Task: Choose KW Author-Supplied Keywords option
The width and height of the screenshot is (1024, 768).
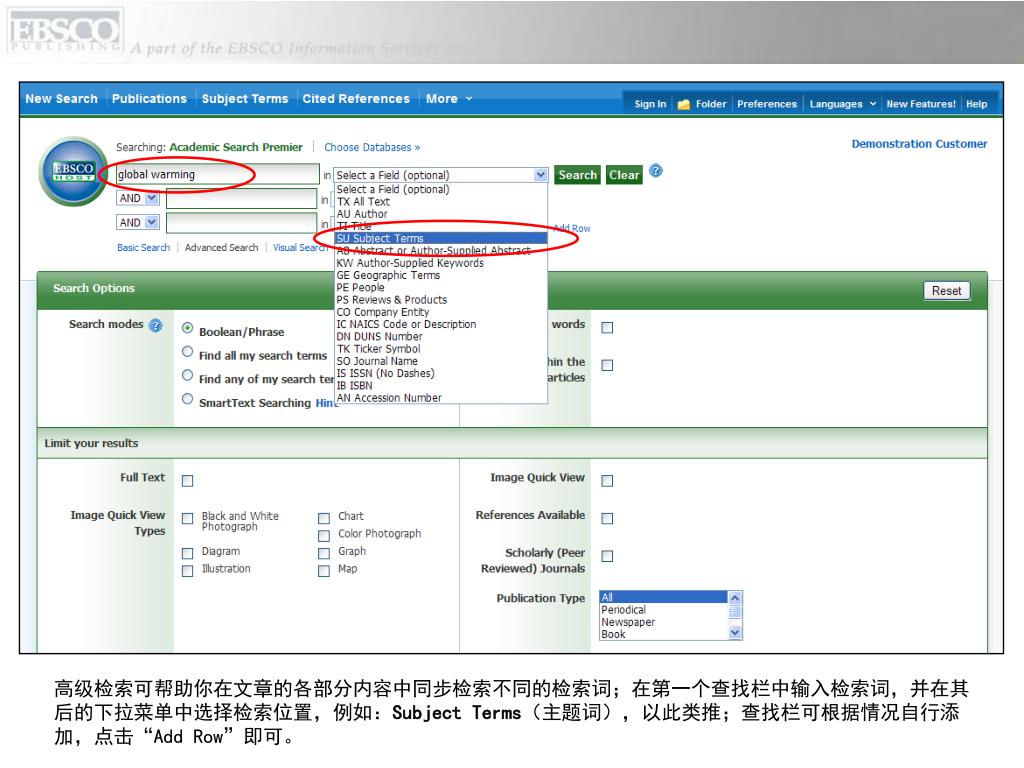Action: tap(441, 263)
